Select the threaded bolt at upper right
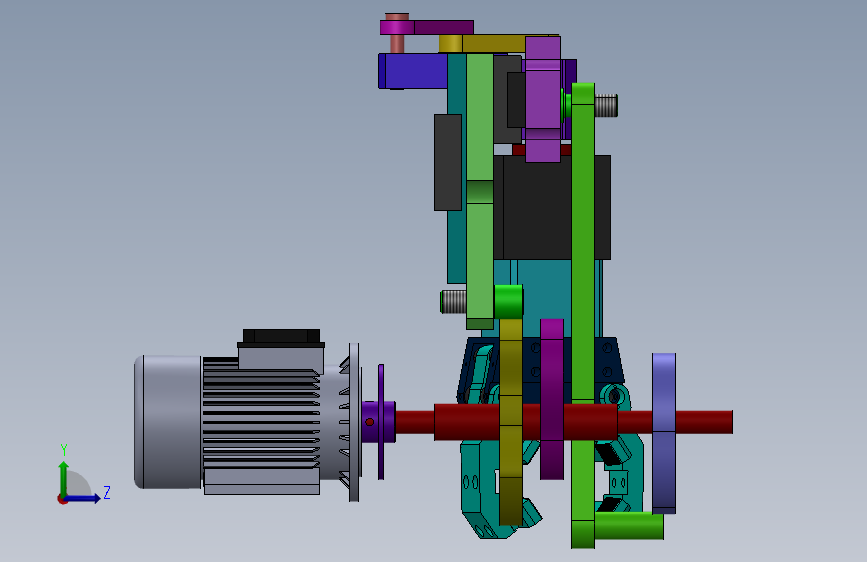867x562 pixels. point(606,106)
